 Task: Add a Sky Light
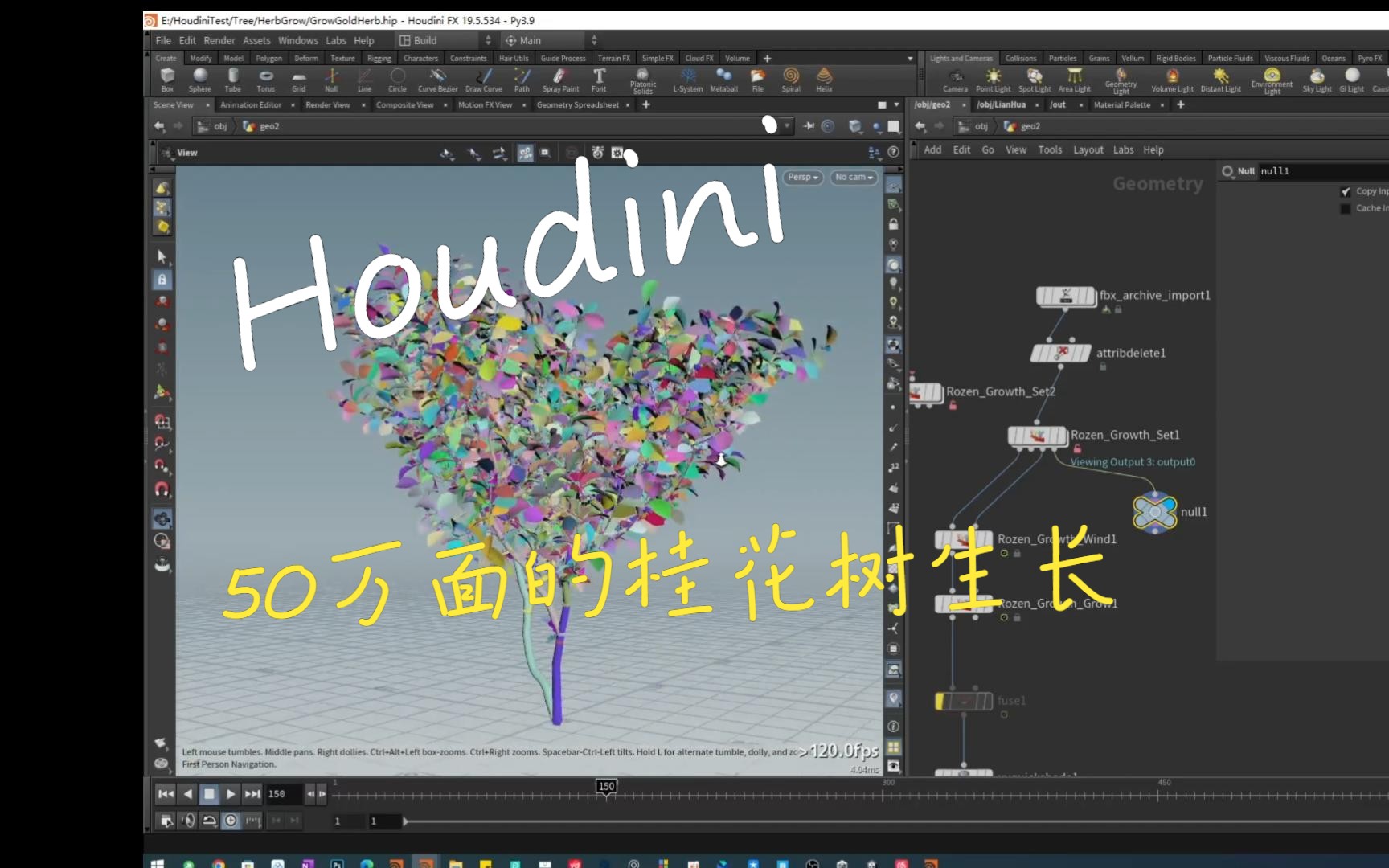[x=1317, y=80]
